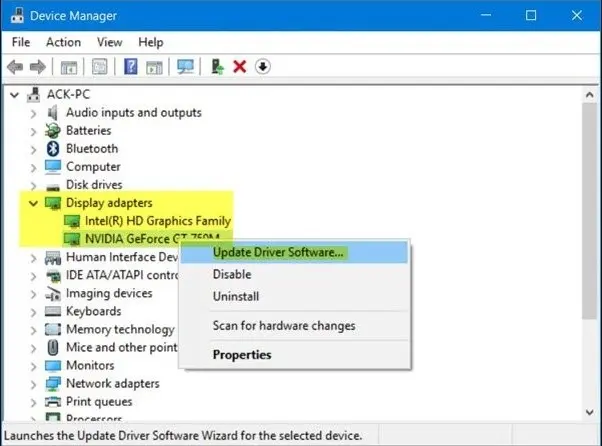Minimize the Device Manager window
The width and height of the screenshot is (602, 446).
(486, 15)
